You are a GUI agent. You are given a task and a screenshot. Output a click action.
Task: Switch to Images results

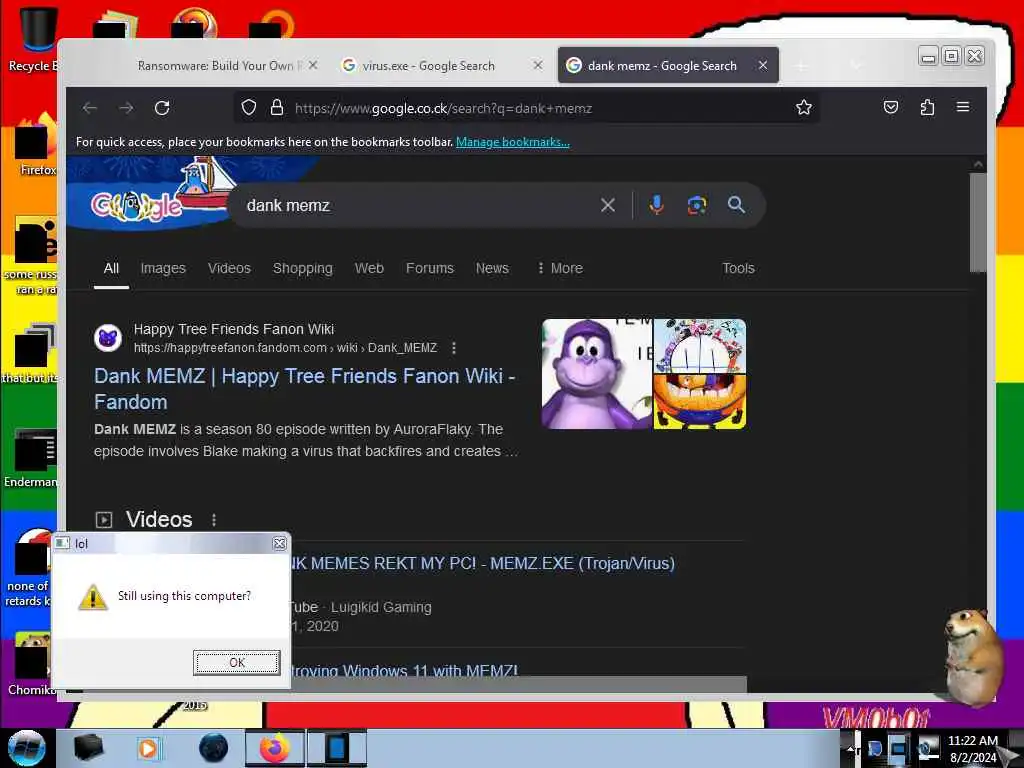click(x=163, y=268)
